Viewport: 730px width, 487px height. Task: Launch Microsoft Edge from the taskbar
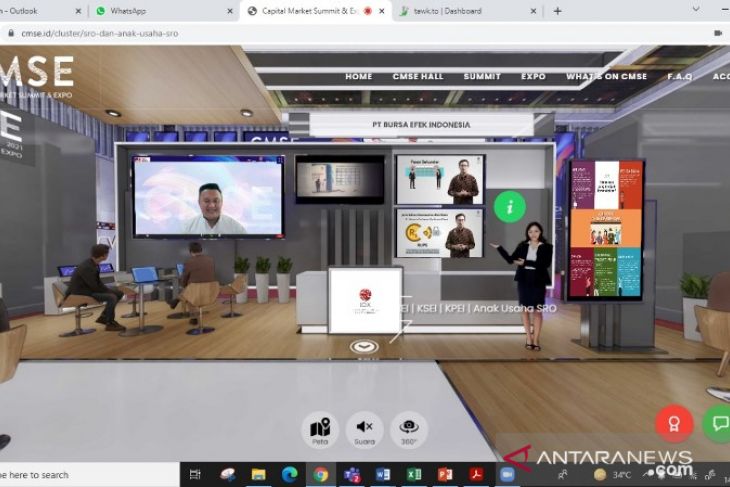click(290, 474)
